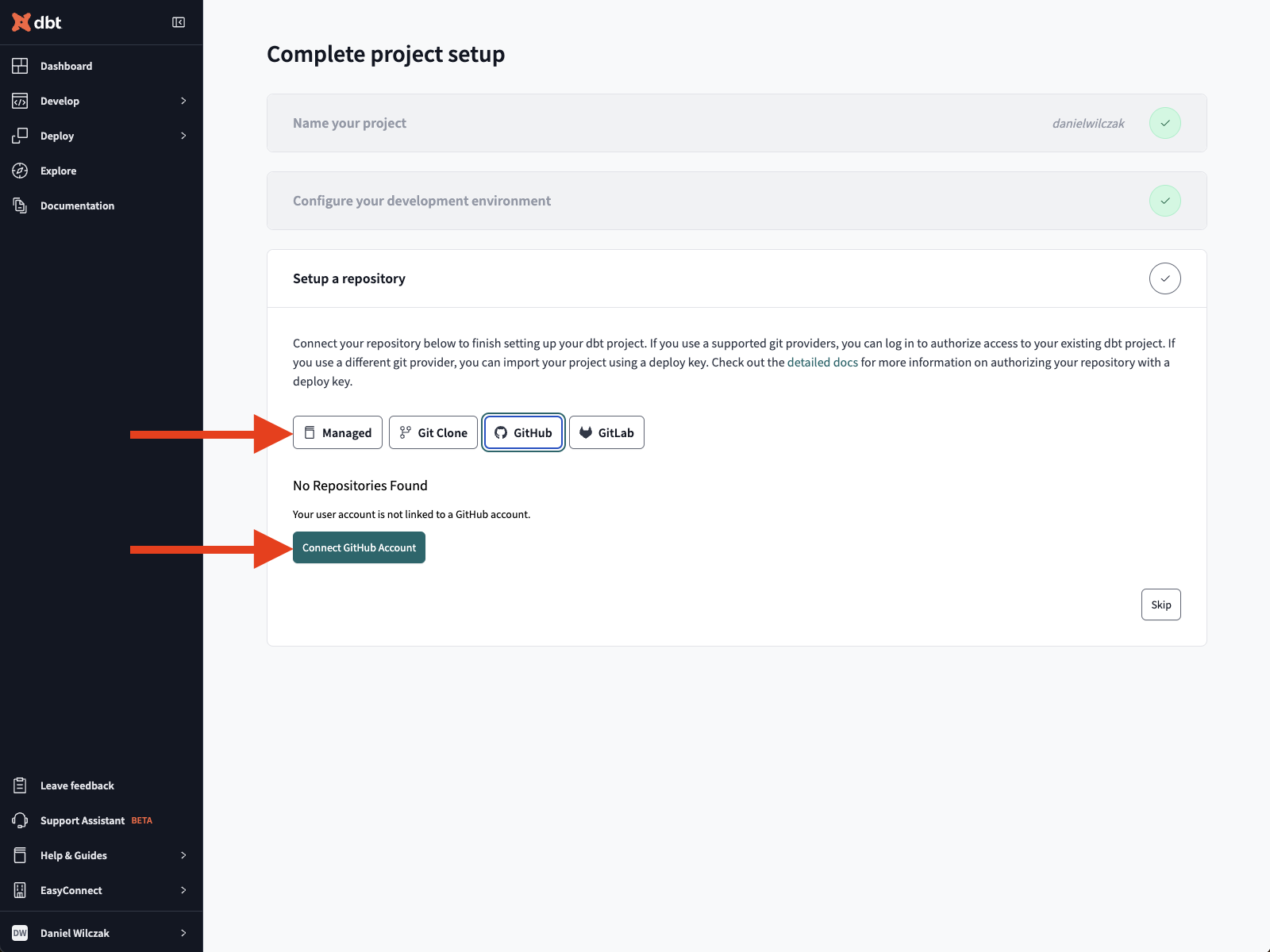Click the dbt logo
Image resolution: width=1270 pixels, height=952 pixels.
tap(37, 22)
